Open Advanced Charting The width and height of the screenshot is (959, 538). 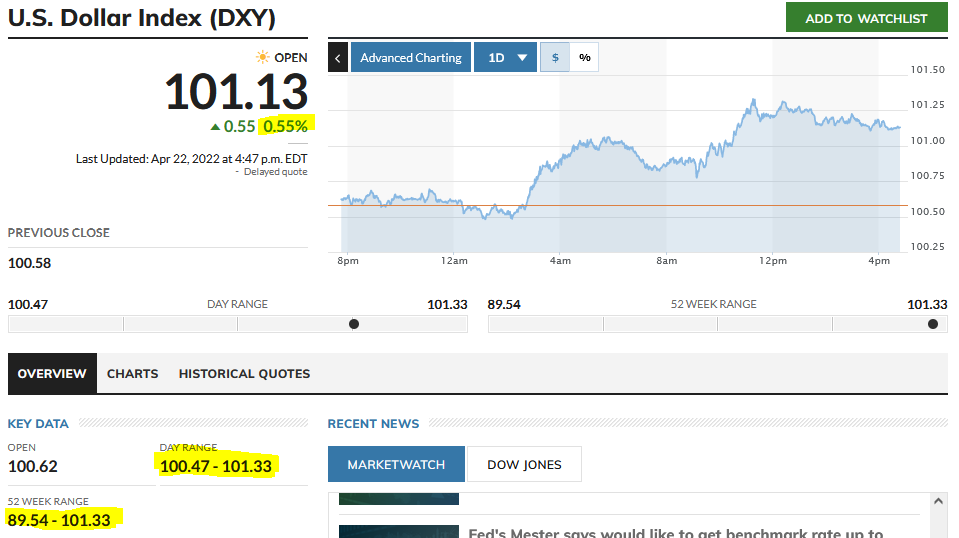click(x=410, y=58)
